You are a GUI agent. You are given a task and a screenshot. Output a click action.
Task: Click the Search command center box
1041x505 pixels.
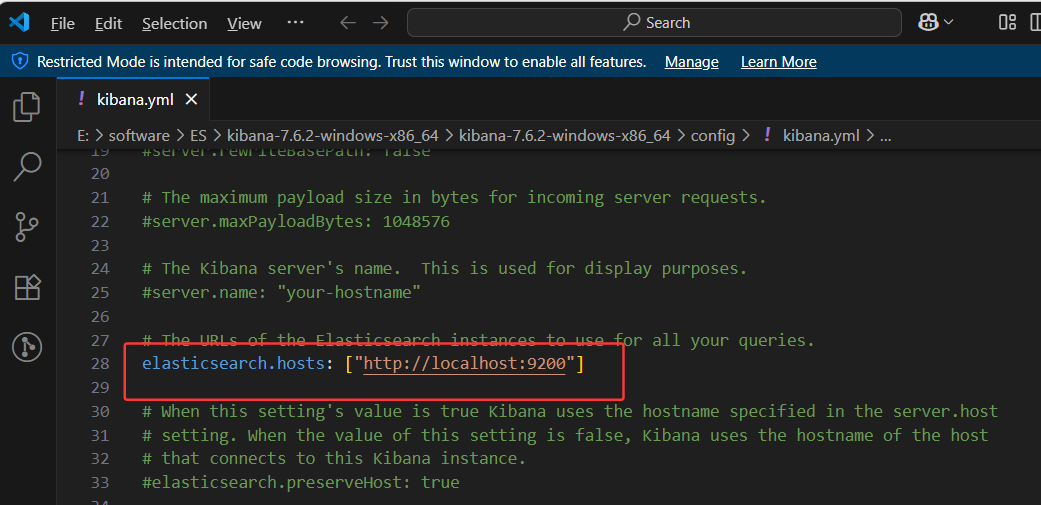(x=654, y=23)
